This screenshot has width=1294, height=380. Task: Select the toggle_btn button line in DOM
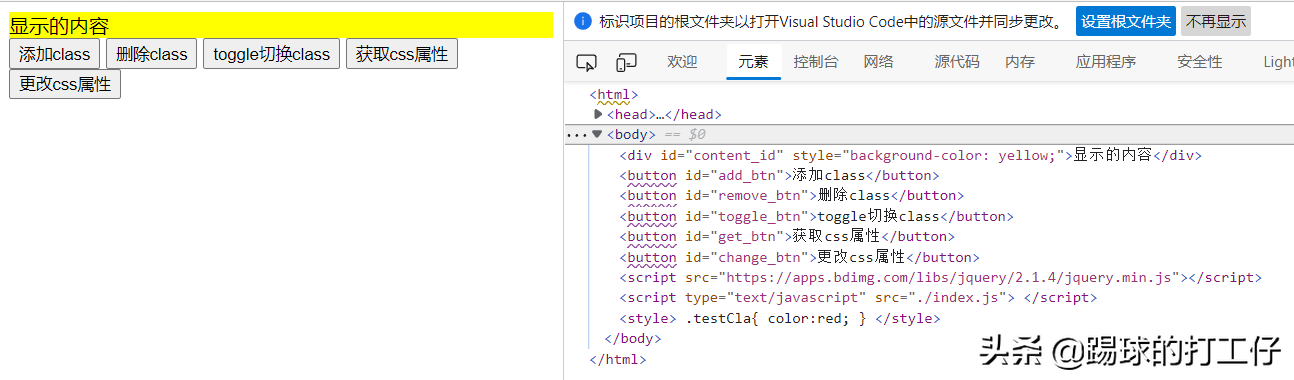(x=816, y=216)
